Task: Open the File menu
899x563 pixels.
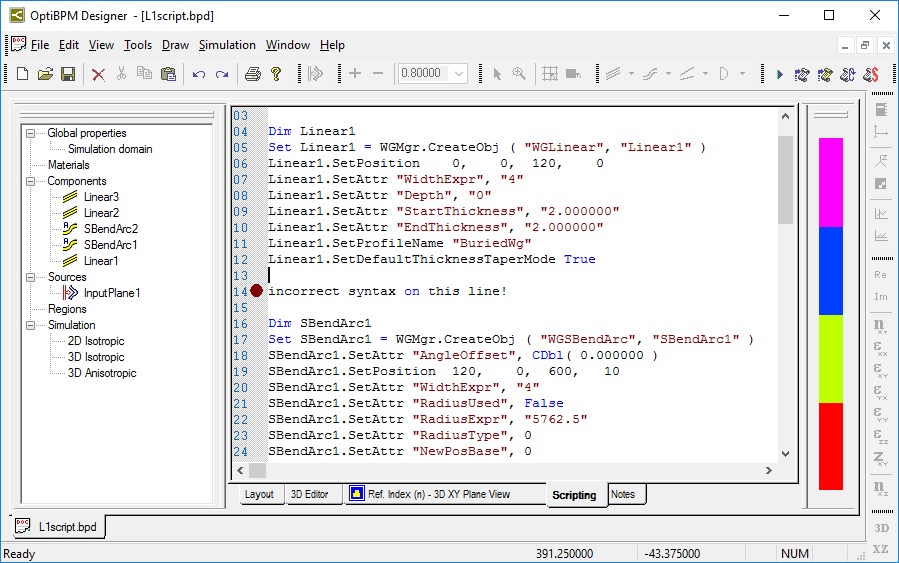Action: [40, 45]
